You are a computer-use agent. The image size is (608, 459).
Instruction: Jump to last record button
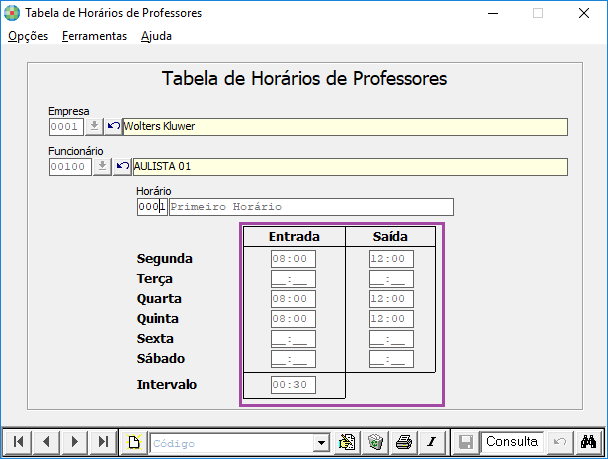[103, 442]
